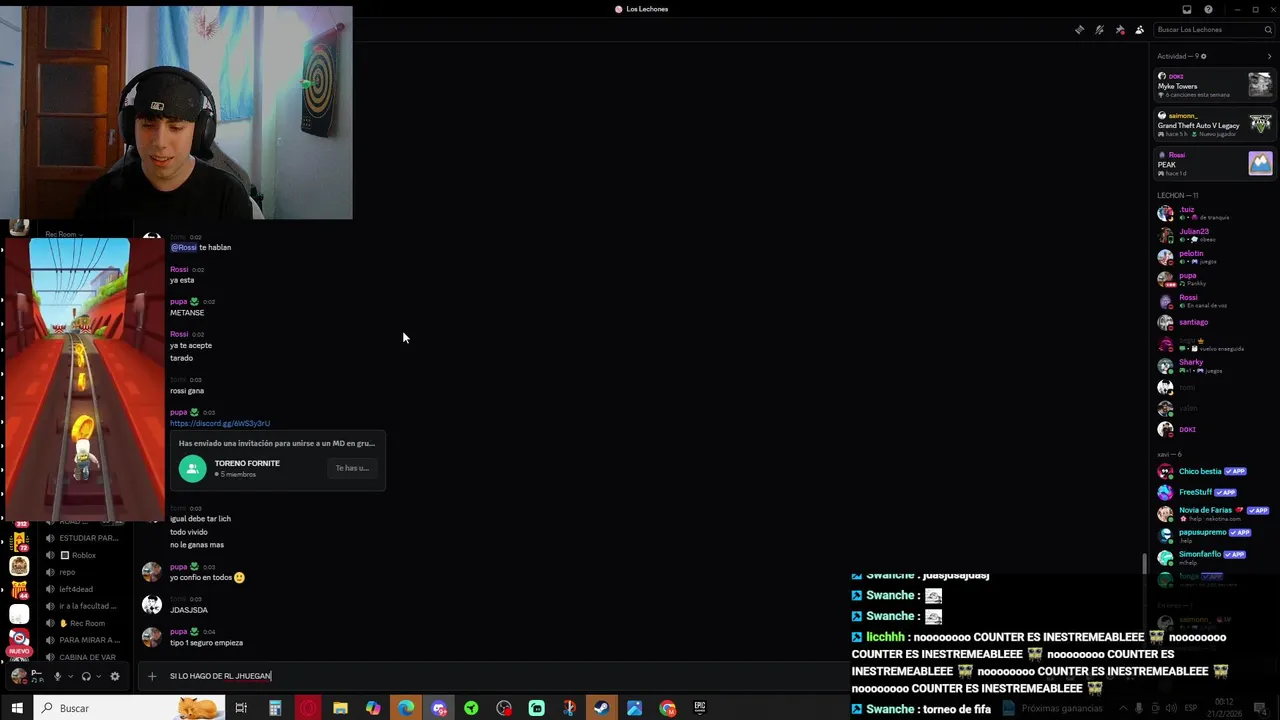Click the Windows taskbar Buscar search box

(130, 708)
